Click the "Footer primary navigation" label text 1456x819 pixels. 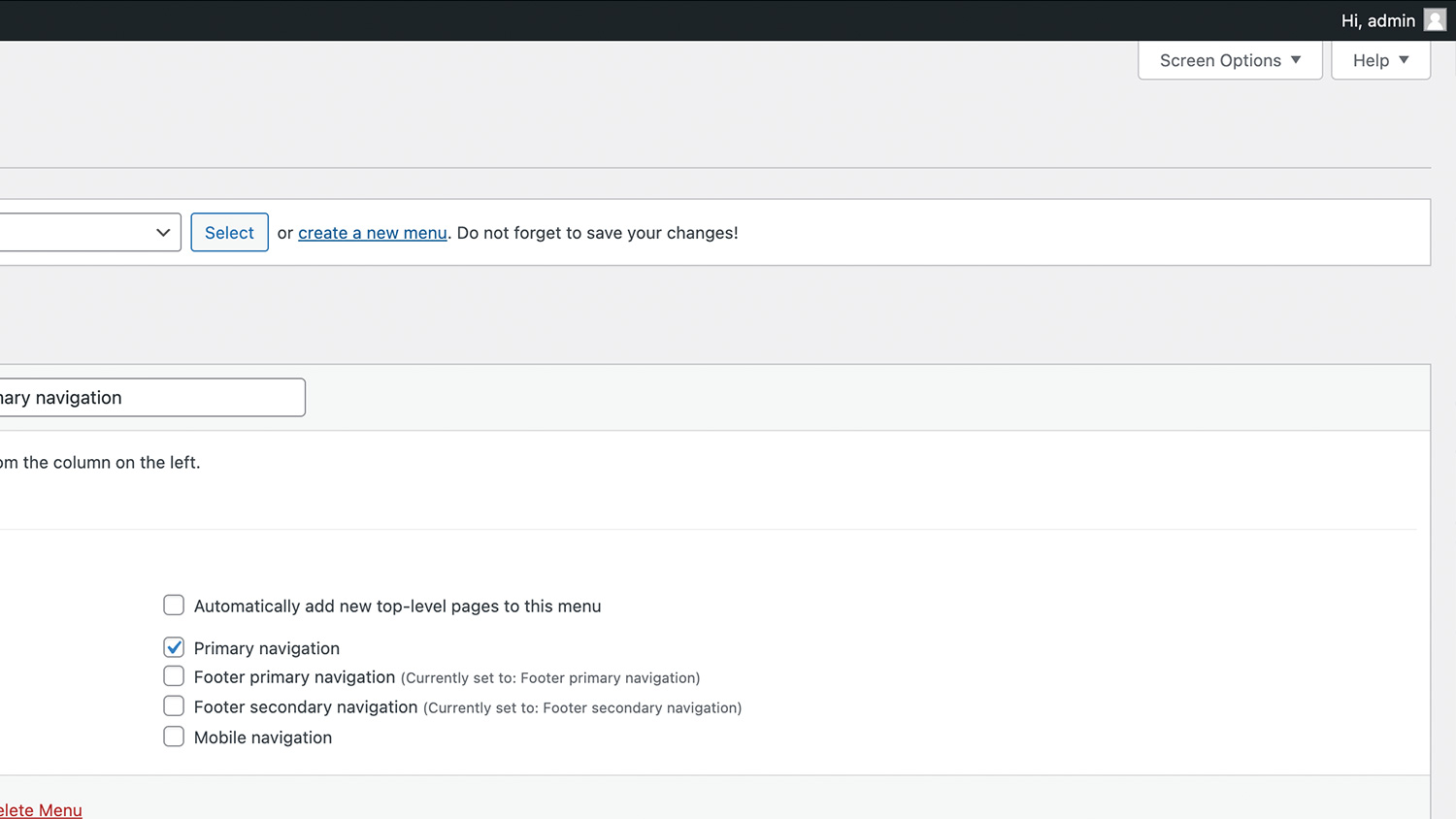(x=294, y=677)
